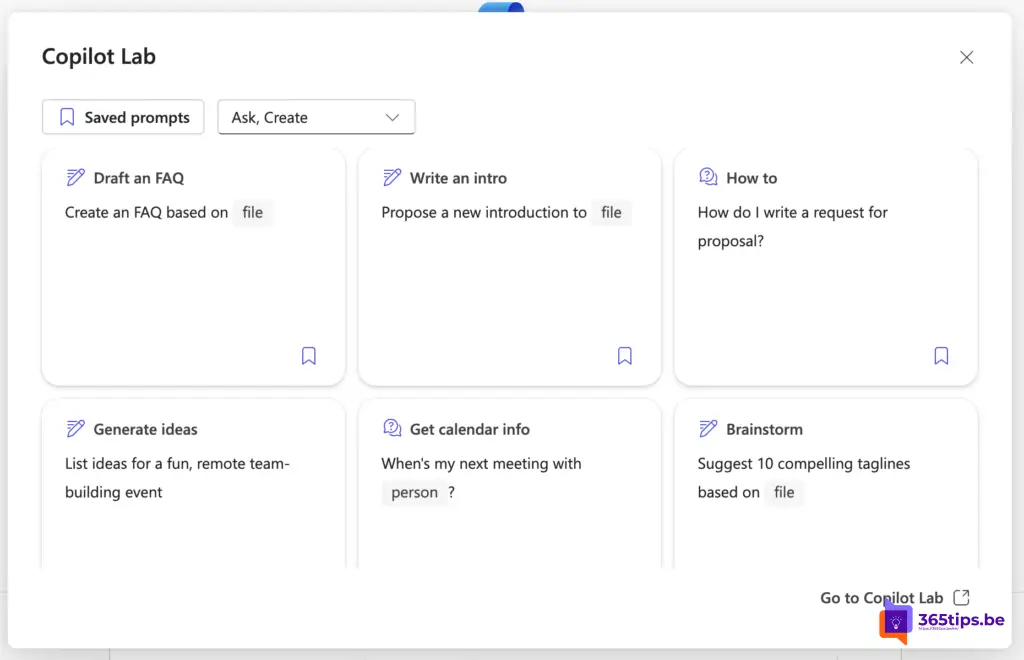Click the chat icon beside How to
This screenshot has height=660, width=1024.
click(x=708, y=177)
